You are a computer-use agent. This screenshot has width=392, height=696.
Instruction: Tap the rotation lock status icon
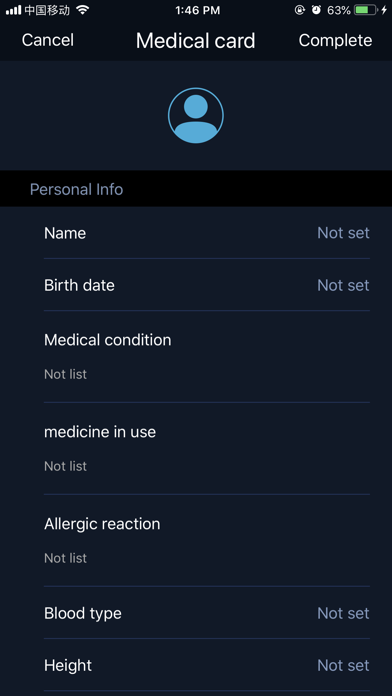click(300, 10)
